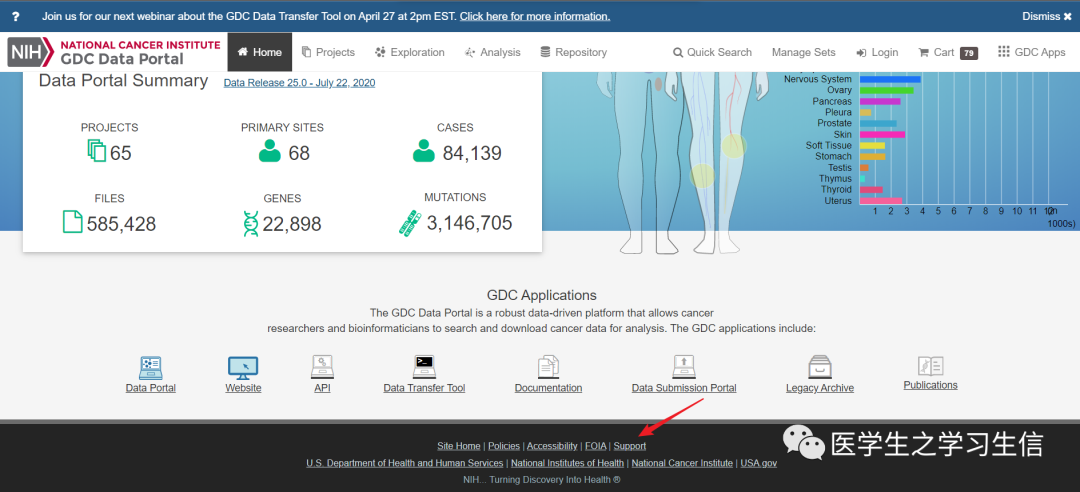1080x492 pixels.
Task: Open the USA.gov footer link
Action: 758,463
